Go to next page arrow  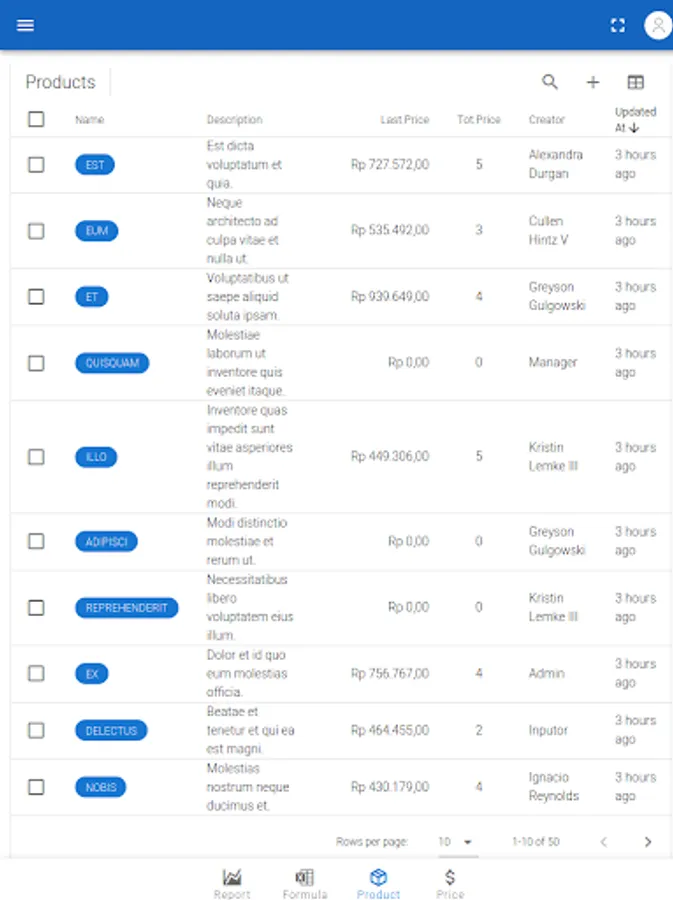coord(647,842)
